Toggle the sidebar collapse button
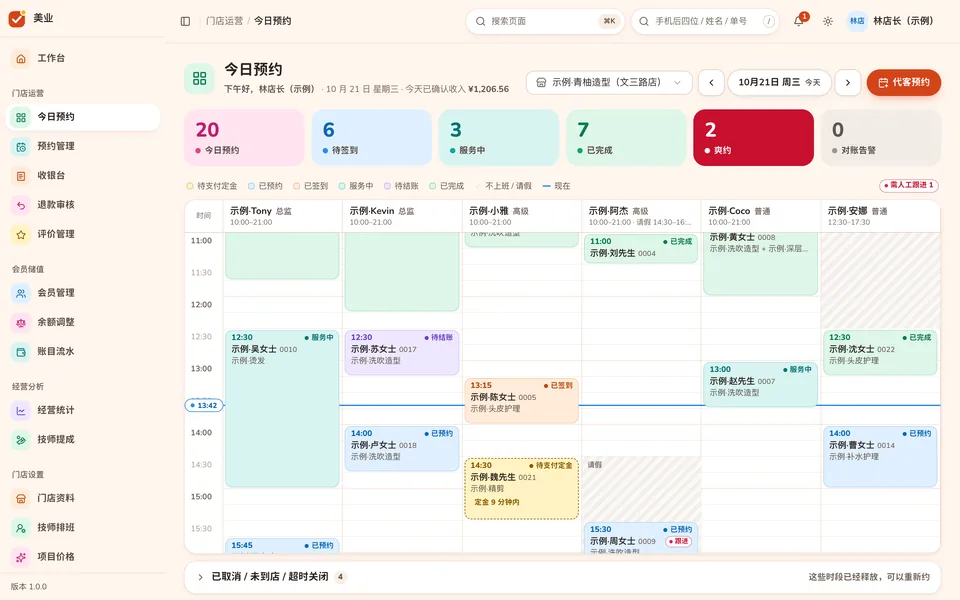The height and width of the screenshot is (600, 960). coord(186,21)
